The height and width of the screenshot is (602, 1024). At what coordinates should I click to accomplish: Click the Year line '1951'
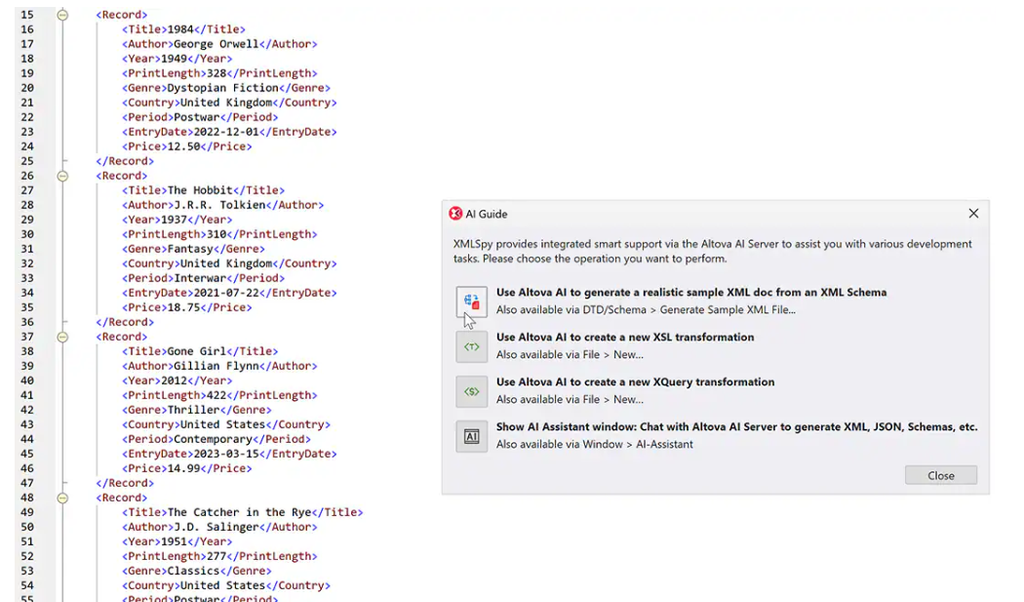click(177, 541)
